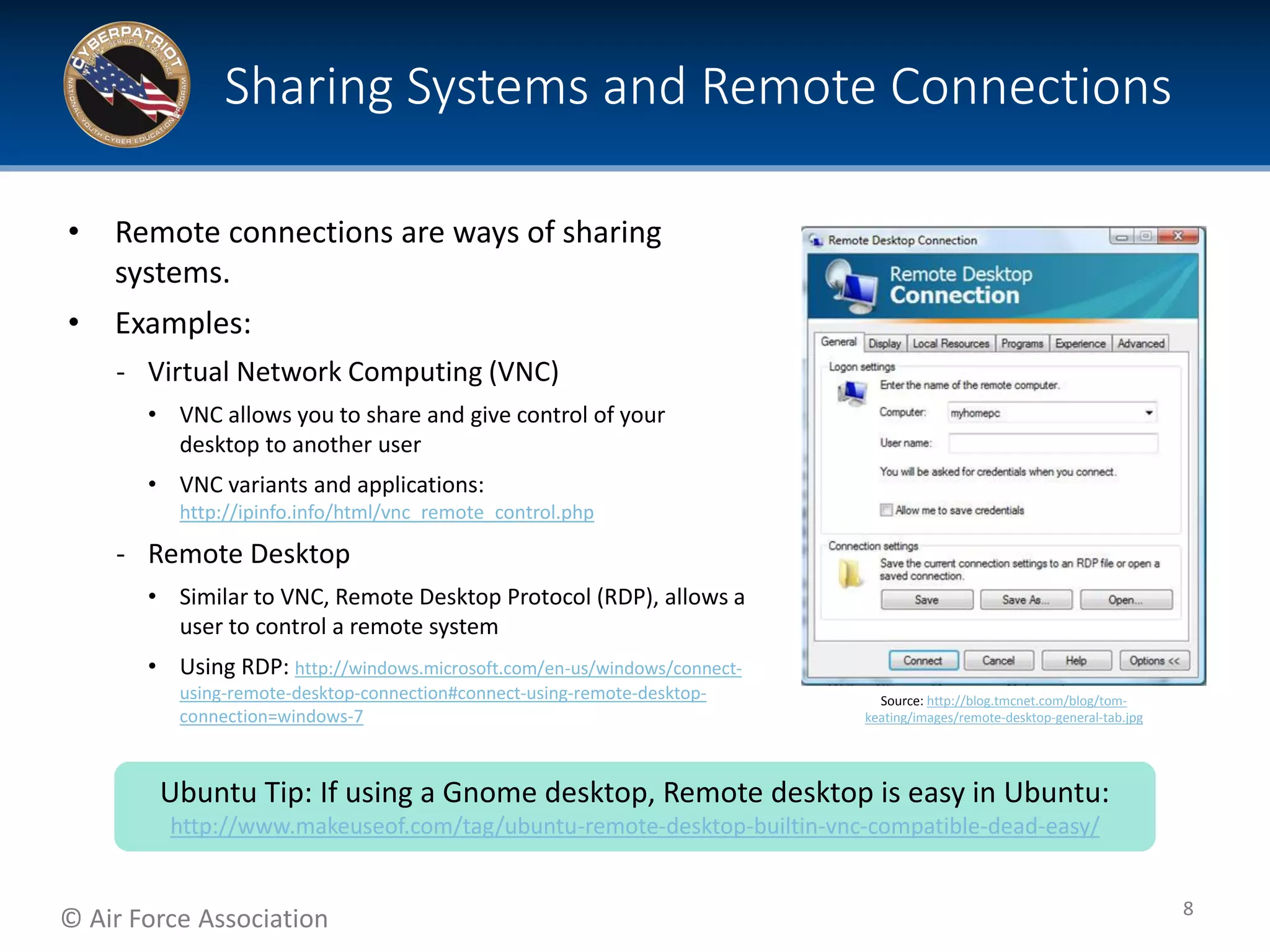Minimize the Remote Desktop Connection window
Viewport: 1270px width, 952px height.
tap(1122, 237)
